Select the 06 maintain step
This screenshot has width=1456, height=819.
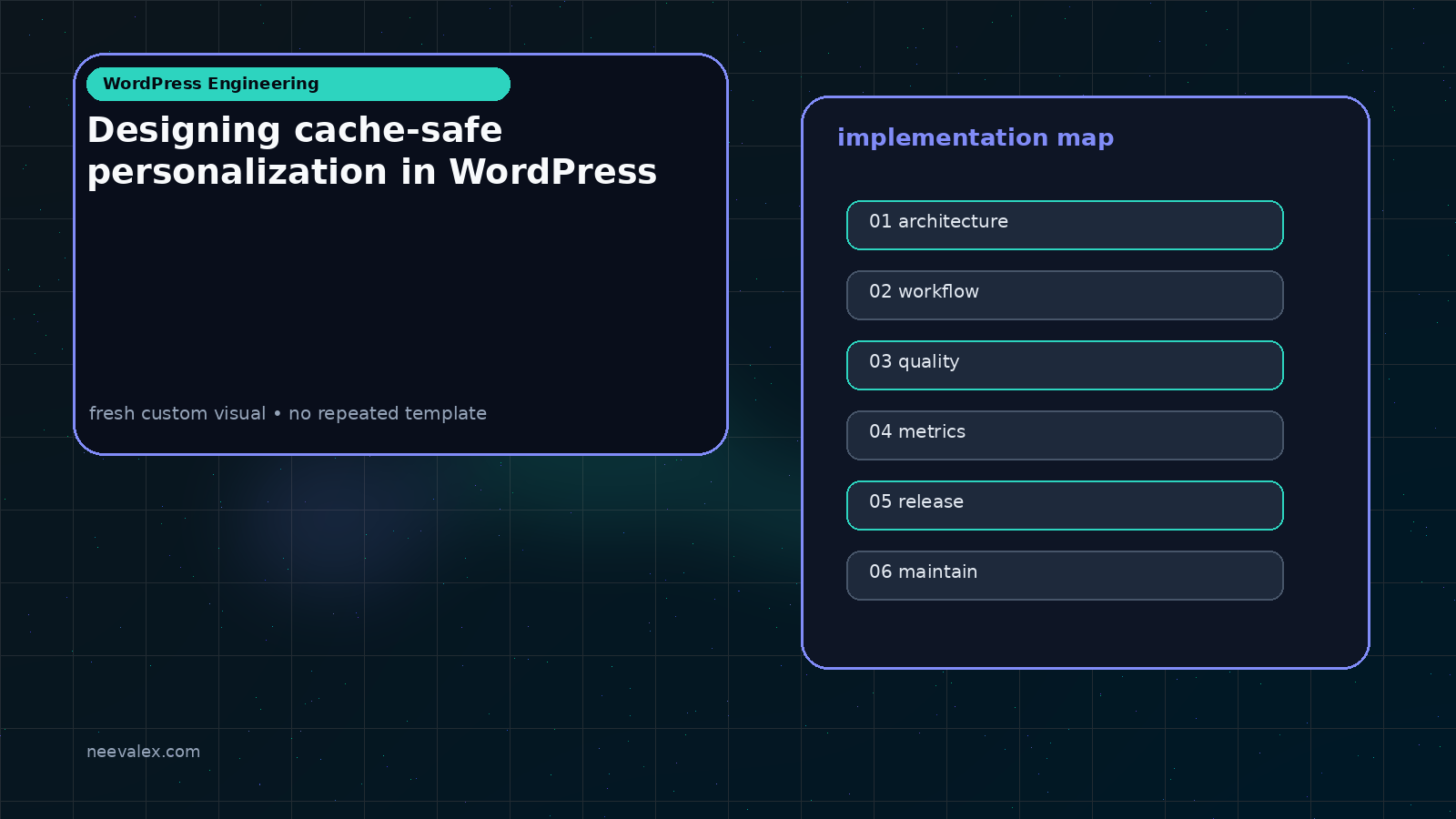coord(1065,575)
